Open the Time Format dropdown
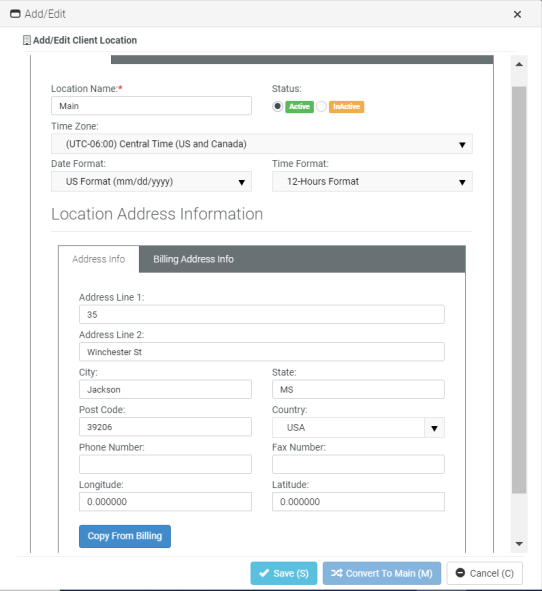The height and width of the screenshot is (591, 542). 372,182
